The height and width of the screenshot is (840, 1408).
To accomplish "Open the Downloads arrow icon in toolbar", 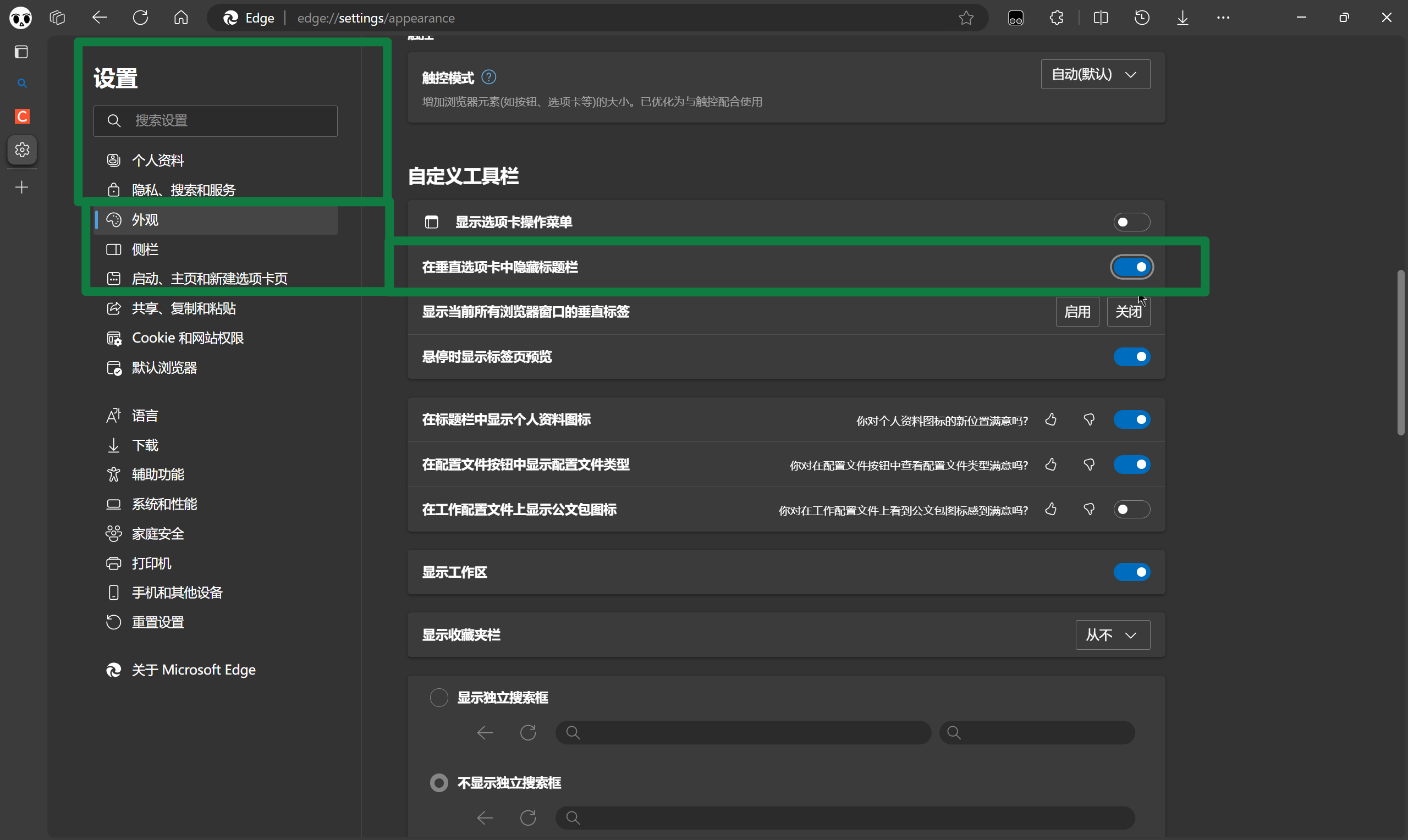I will click(x=1182, y=18).
